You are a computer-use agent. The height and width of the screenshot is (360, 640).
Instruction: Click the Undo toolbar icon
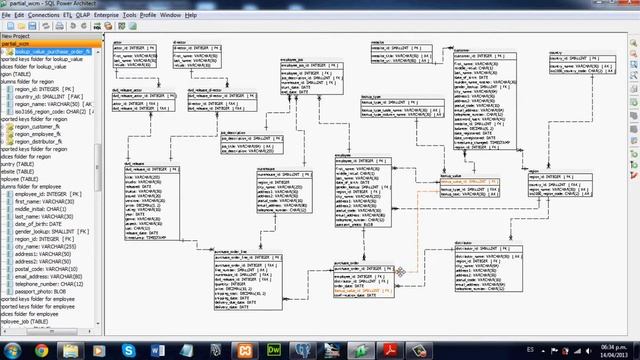coord(73,26)
